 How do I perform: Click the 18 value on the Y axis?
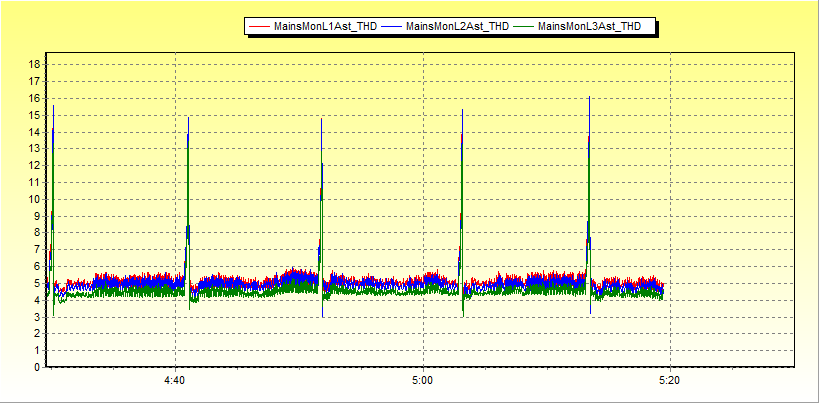pos(33,64)
